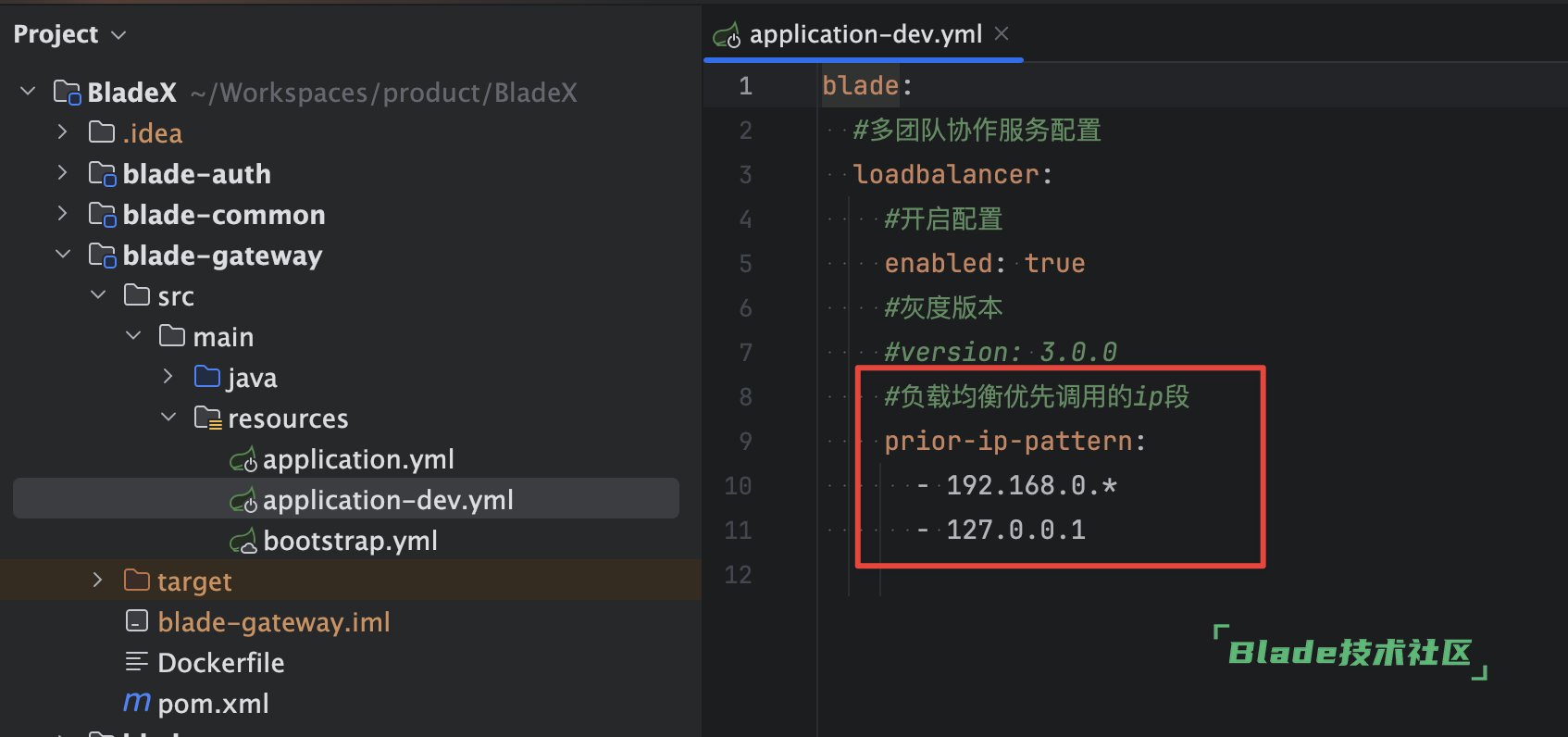Click the Spring icon on application-dev.yml tab
Viewport: 1568px width, 737px height.
point(727,35)
